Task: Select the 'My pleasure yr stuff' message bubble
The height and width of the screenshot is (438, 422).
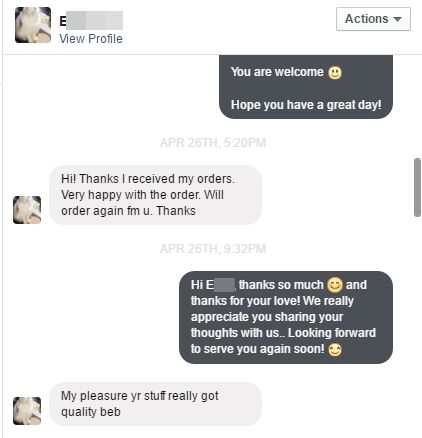Action: tap(155, 404)
